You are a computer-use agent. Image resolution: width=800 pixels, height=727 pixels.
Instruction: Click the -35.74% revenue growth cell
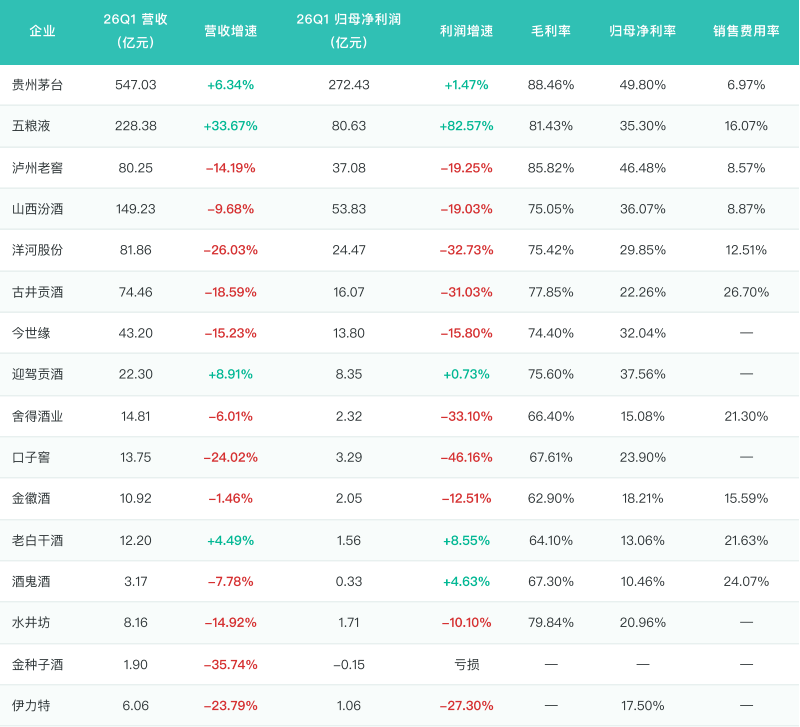231,665
